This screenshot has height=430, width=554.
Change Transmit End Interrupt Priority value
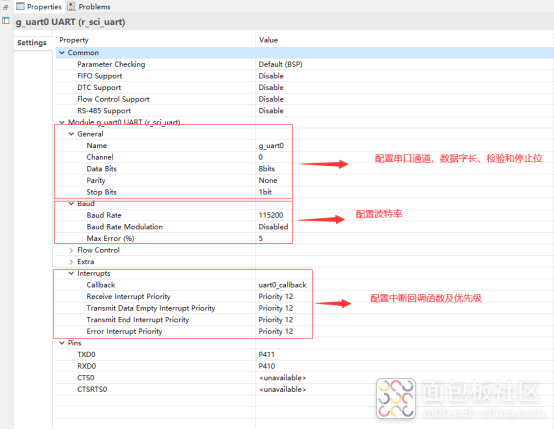(276, 320)
